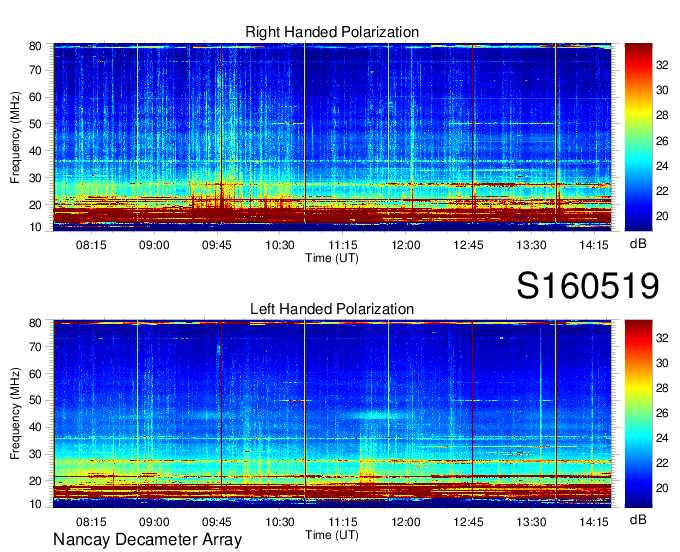Screen dimensions: 680x552
Task: Click 80 MHz tick on right-handed plot
Action: (35, 46)
